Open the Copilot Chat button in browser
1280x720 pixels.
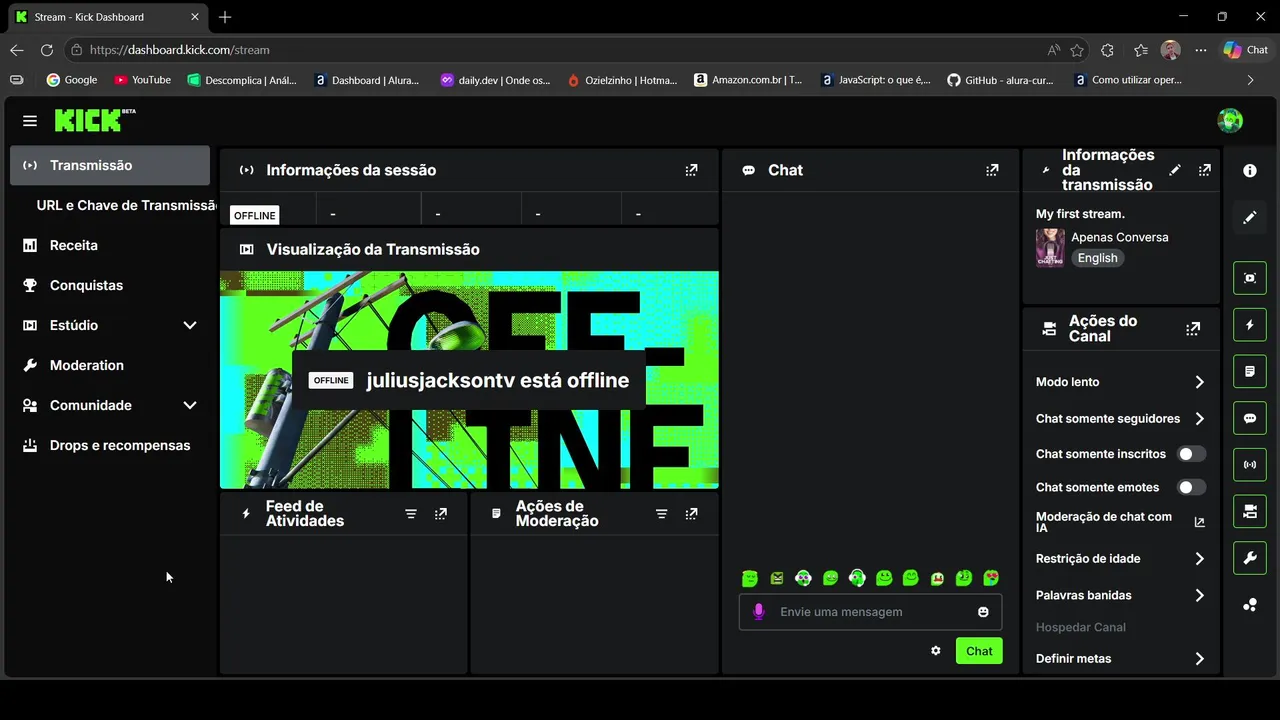click(1246, 50)
